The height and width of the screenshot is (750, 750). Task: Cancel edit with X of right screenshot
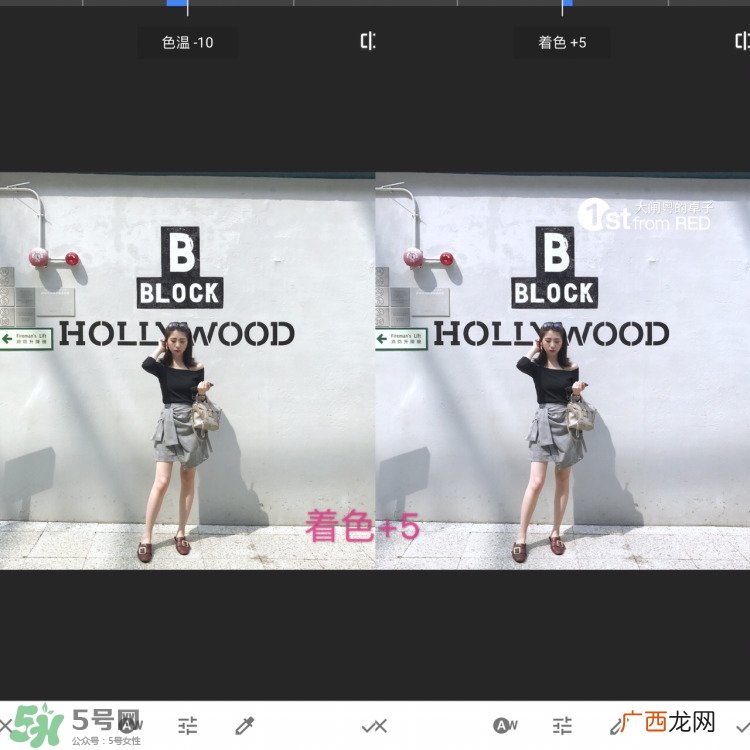point(380,727)
